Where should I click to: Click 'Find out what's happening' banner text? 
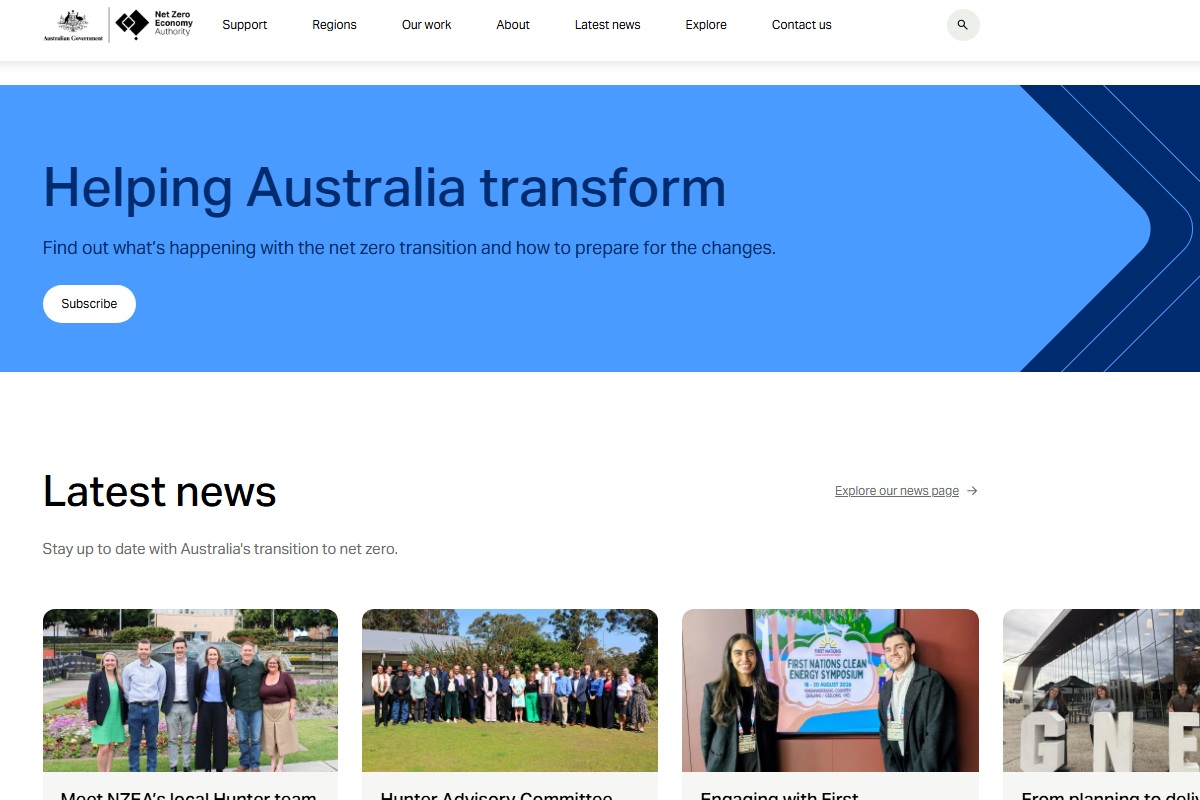click(409, 248)
